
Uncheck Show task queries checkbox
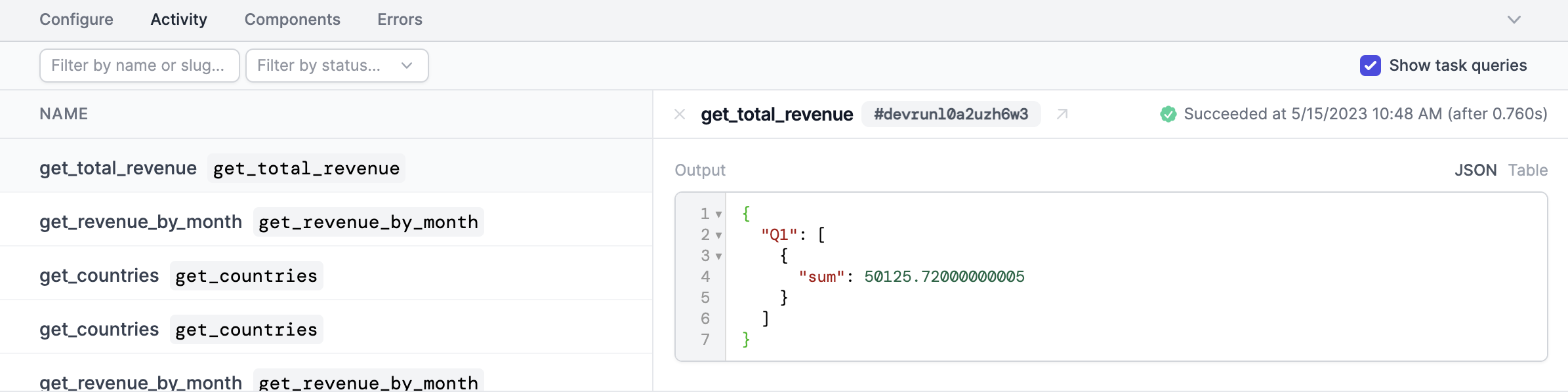pos(1371,66)
